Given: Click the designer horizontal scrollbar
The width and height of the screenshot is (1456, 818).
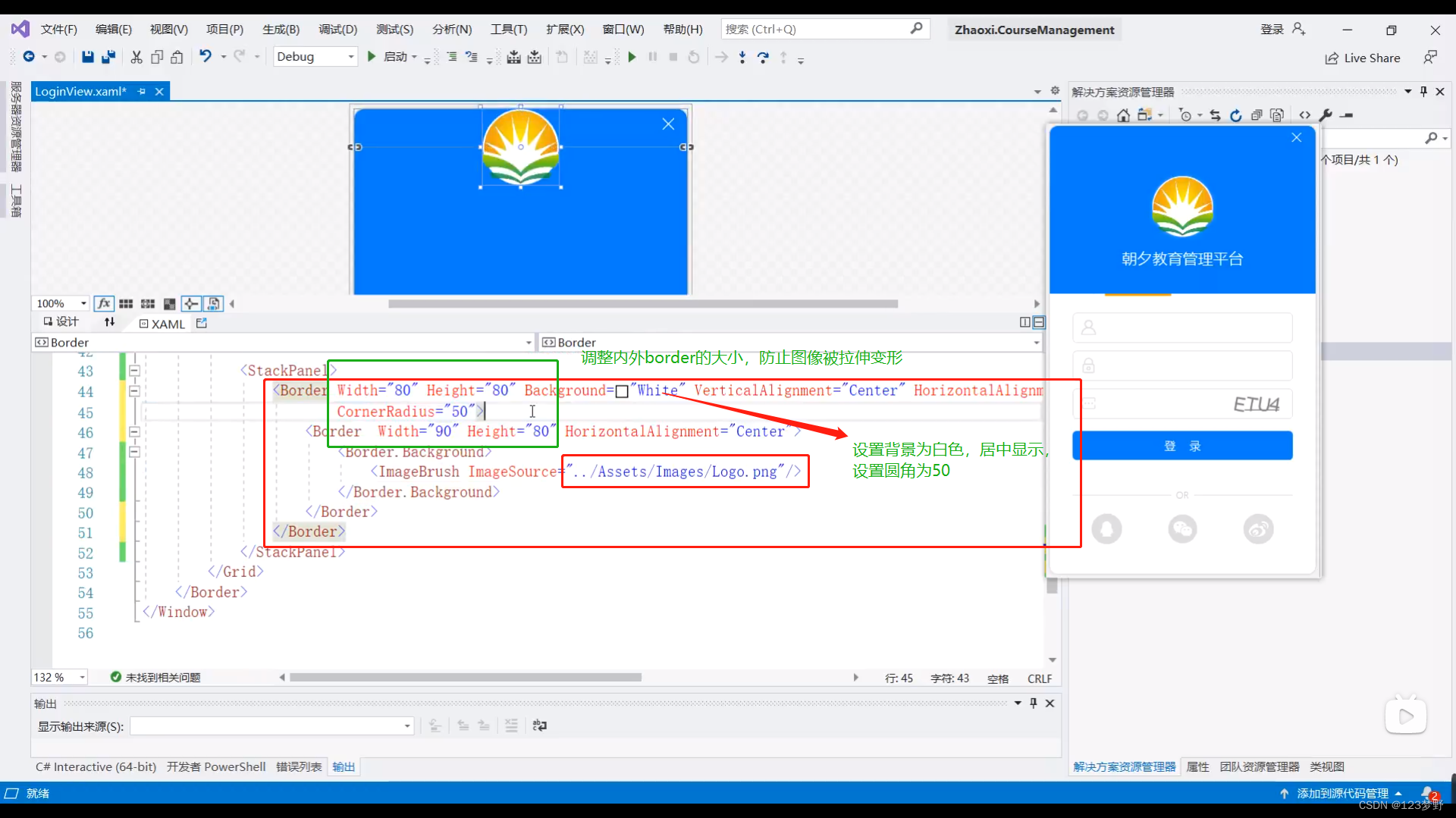Looking at the screenshot, I should [x=643, y=303].
